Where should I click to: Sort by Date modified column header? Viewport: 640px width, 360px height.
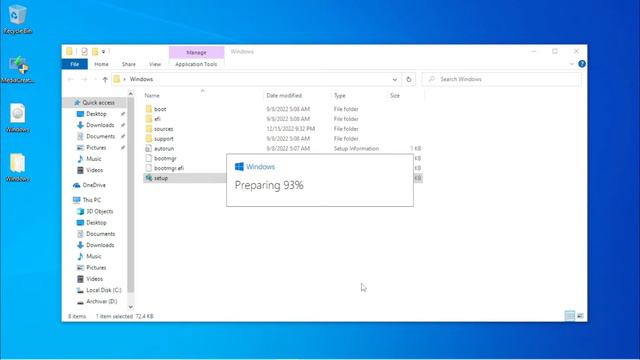[284, 96]
